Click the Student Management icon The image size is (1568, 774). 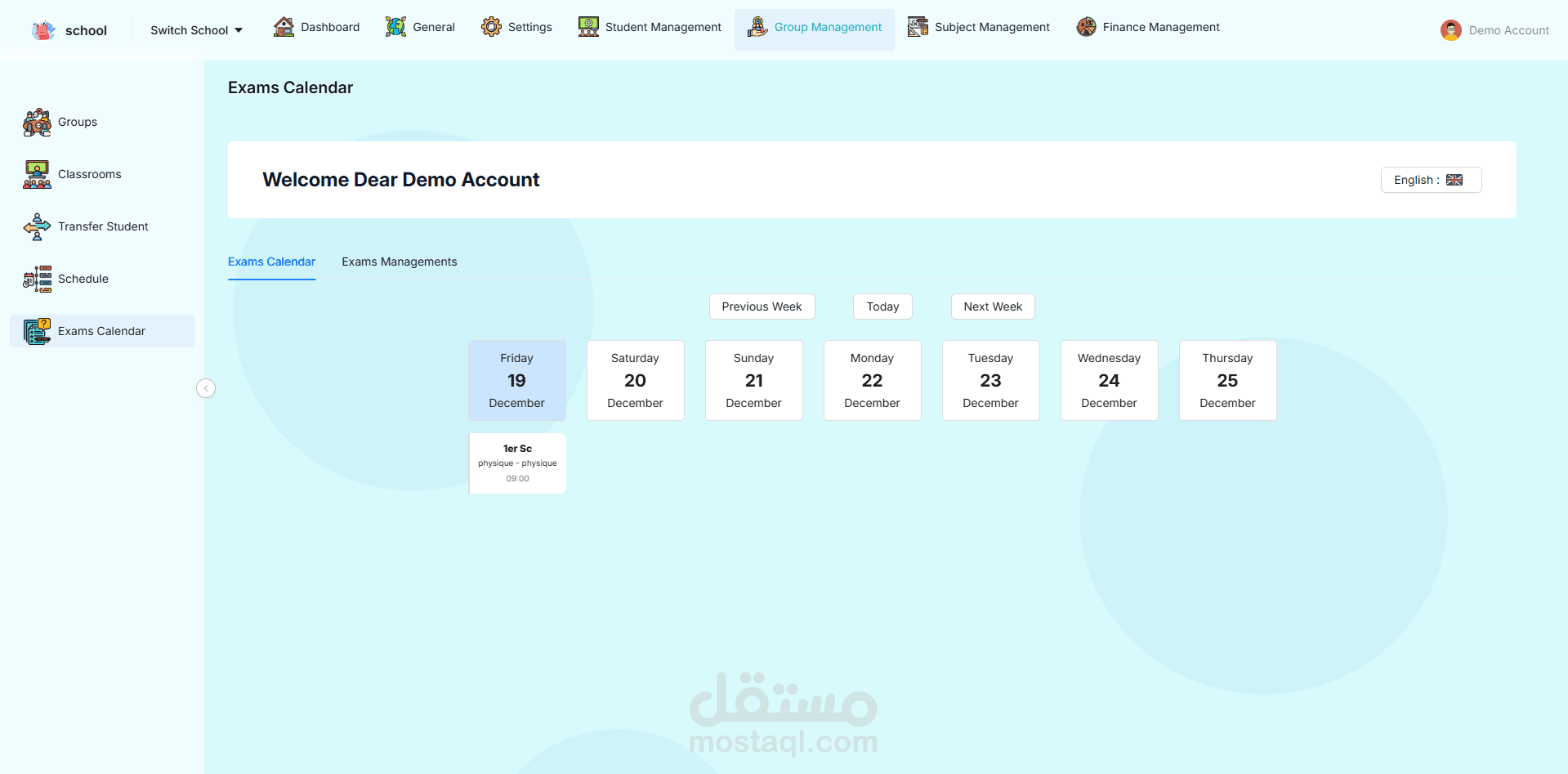[x=588, y=27]
